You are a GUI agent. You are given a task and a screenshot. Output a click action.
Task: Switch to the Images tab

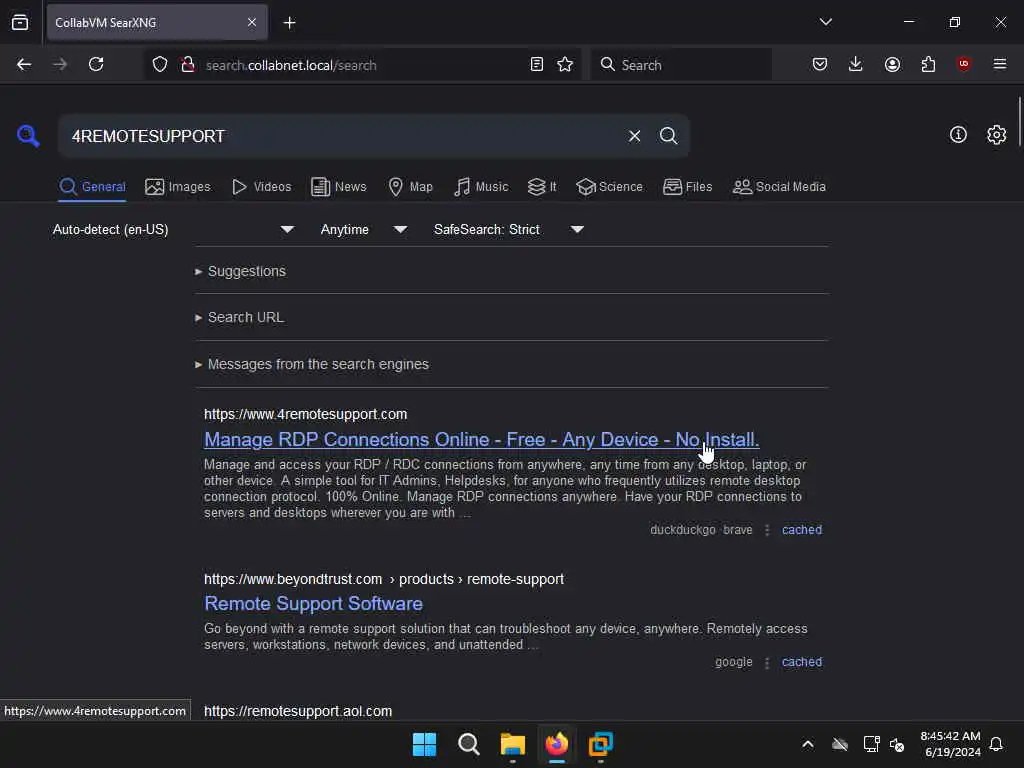click(178, 187)
